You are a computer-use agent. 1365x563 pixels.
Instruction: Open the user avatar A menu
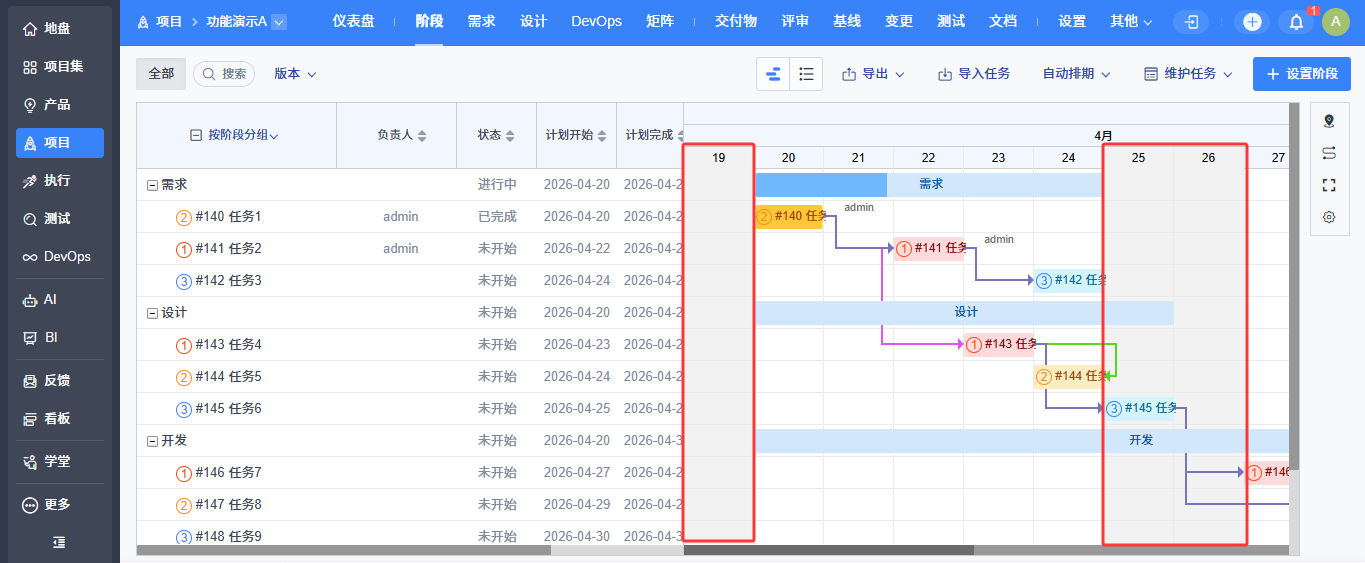[1336, 22]
